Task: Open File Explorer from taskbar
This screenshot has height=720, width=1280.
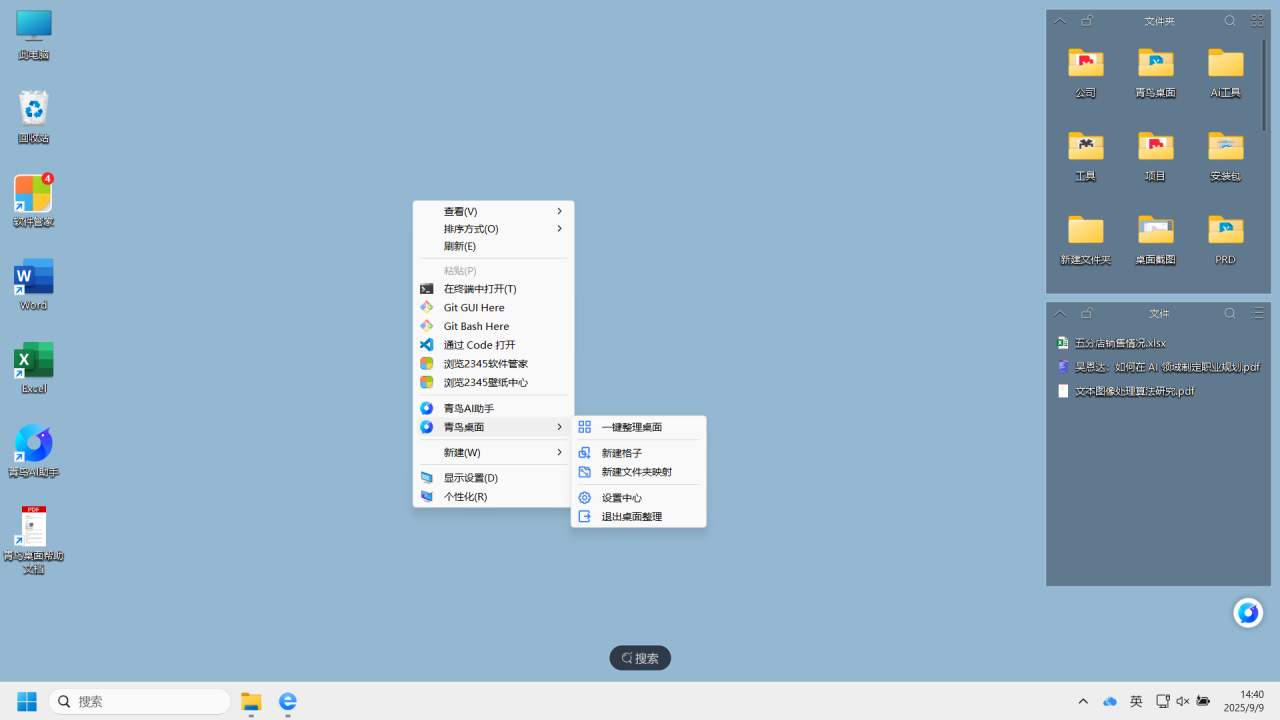Action: (251, 702)
